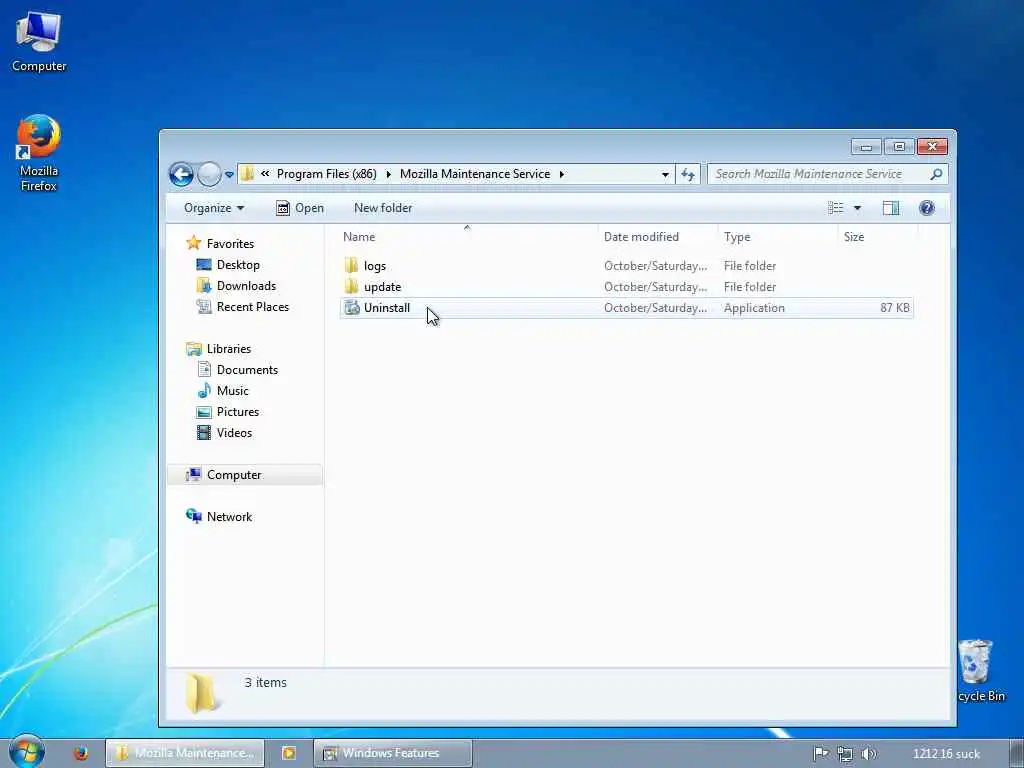Switch to Mozilla Maintenance taskbar button

pos(185,753)
